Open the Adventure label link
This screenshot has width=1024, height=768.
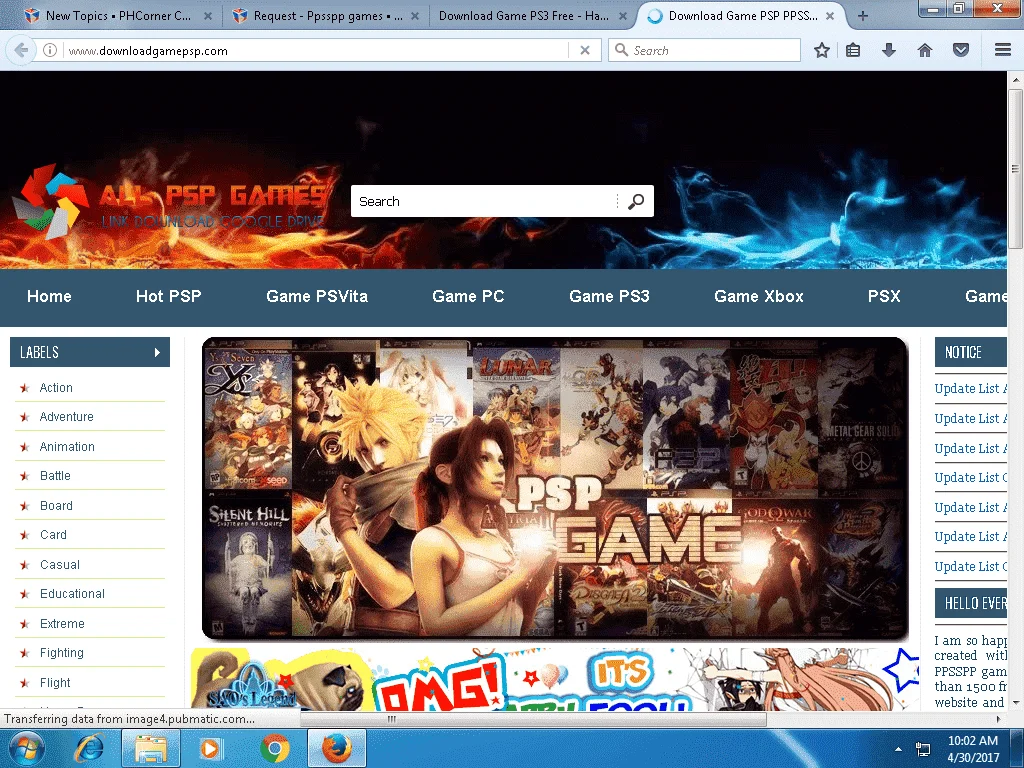67,417
